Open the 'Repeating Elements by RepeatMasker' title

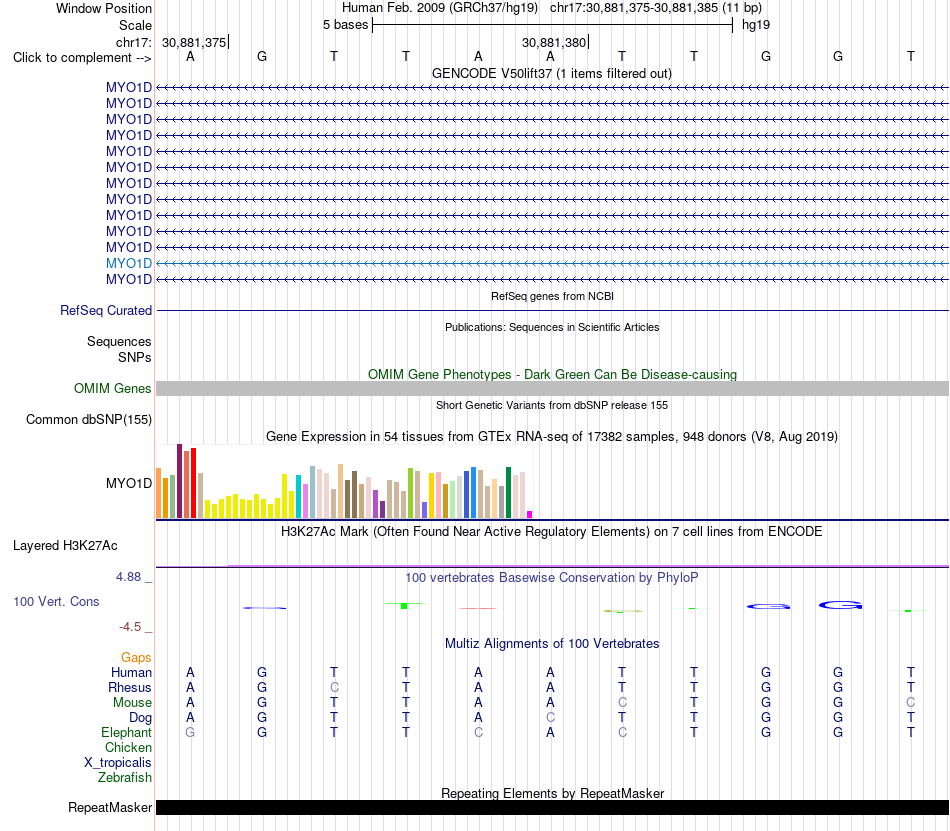click(552, 793)
